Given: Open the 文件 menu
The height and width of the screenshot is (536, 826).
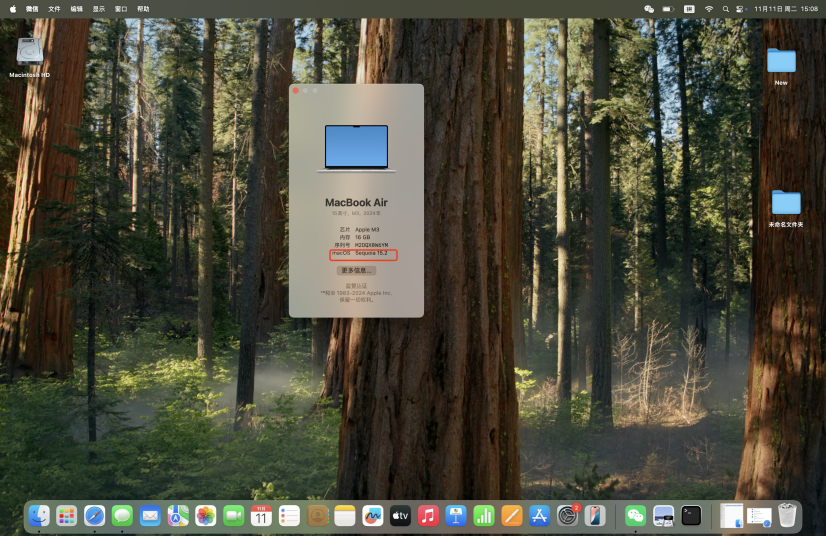Looking at the screenshot, I should tap(54, 9).
